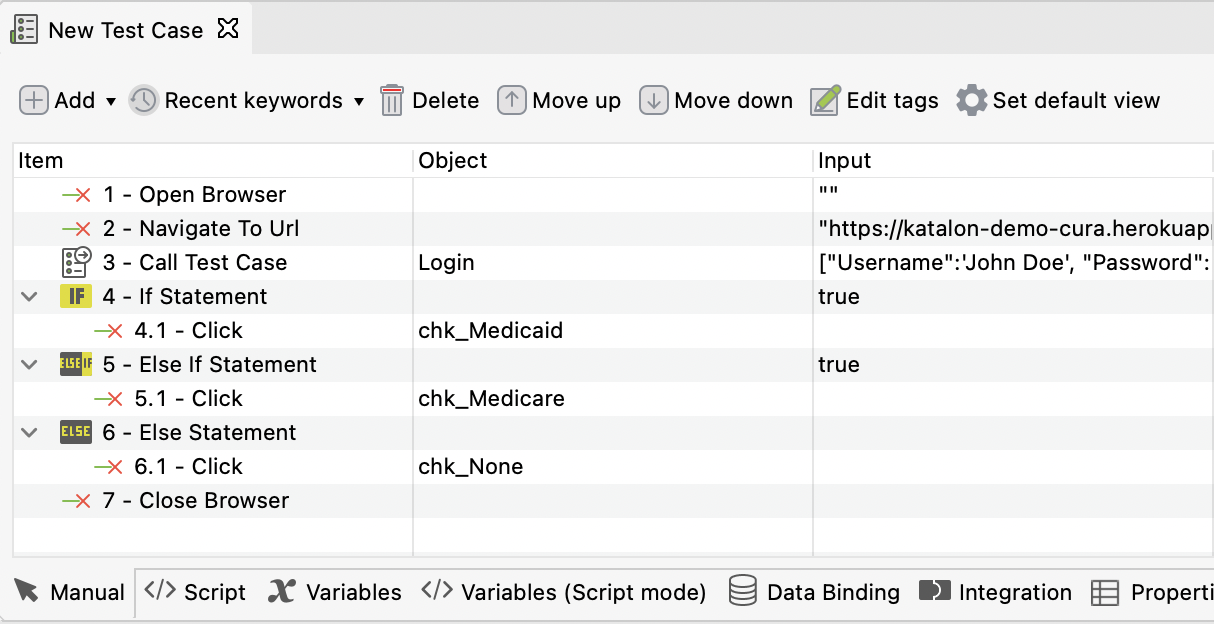
Task: Close the New Test Case tab
Action: (x=228, y=29)
